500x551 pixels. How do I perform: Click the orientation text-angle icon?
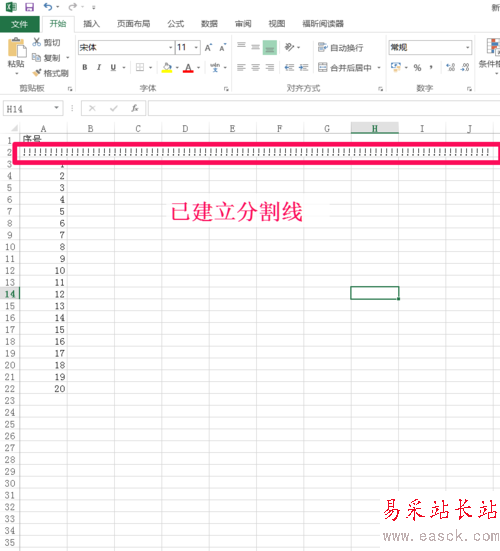coord(289,47)
